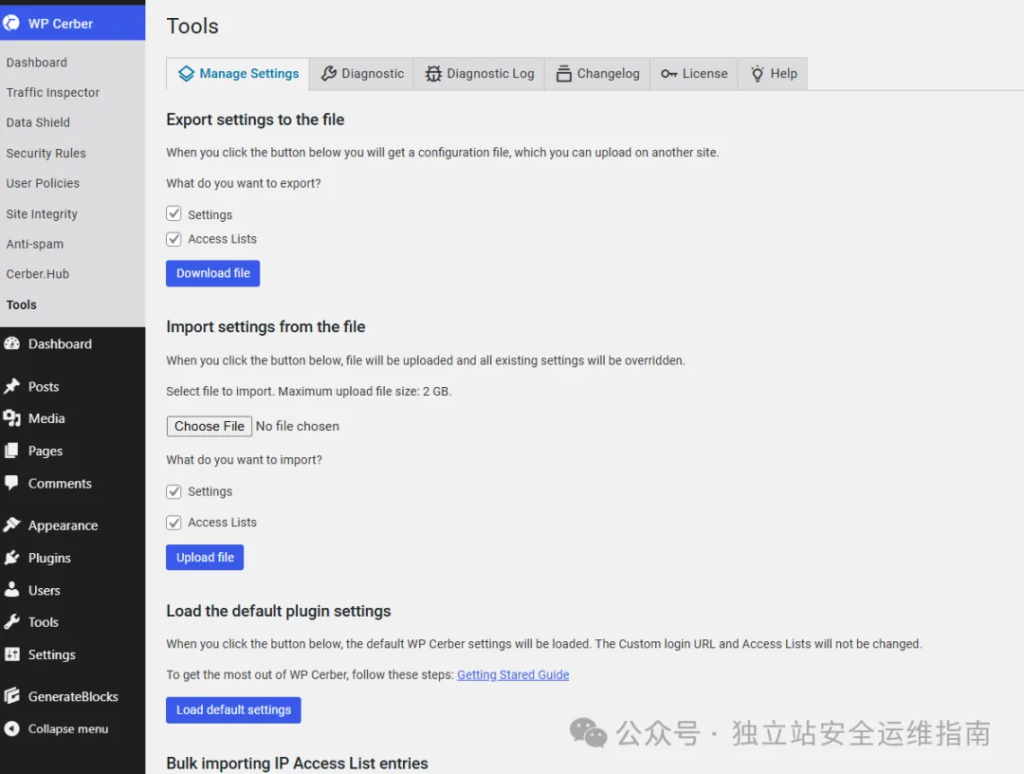Click the Appearance brush icon
Viewport: 1024px width, 774px height.
tap(12, 524)
